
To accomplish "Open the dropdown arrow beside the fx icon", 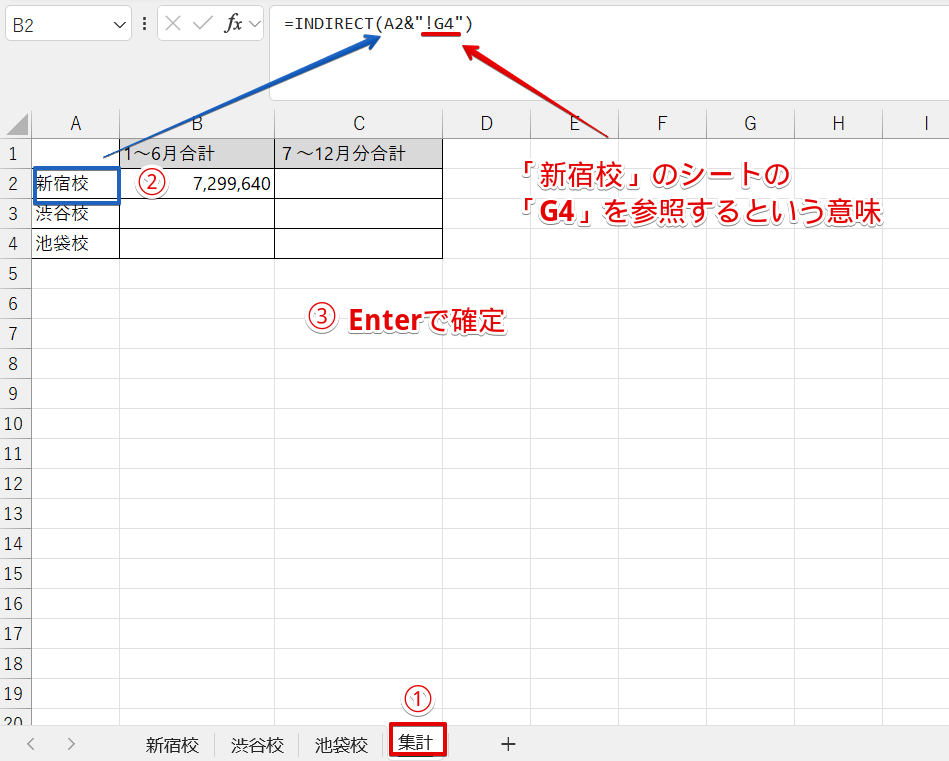I will point(255,24).
